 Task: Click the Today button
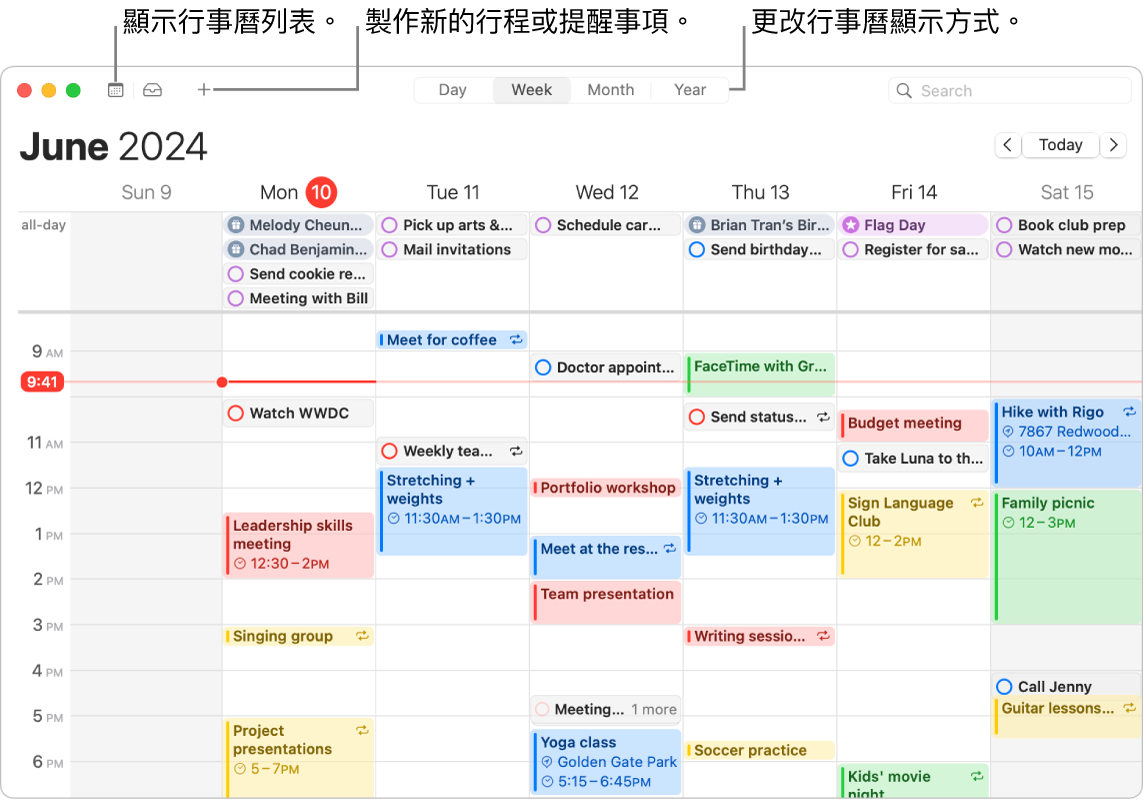point(1060,144)
